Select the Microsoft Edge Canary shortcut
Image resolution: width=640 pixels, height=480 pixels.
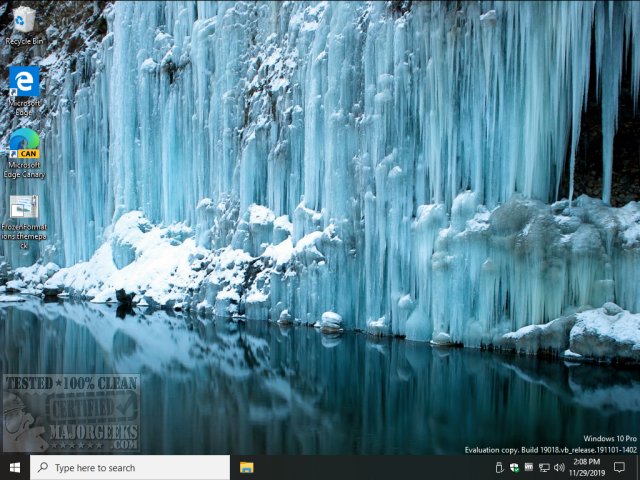[24, 143]
